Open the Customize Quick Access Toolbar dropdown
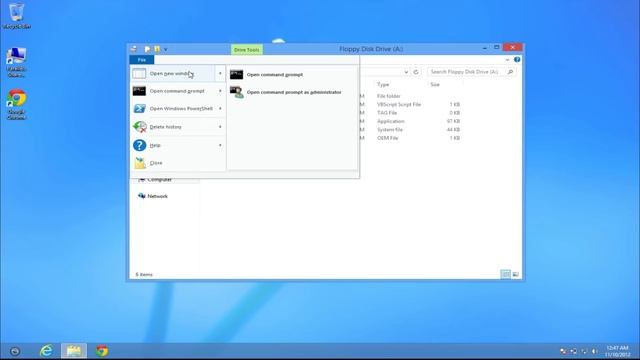Image resolution: width=640 pixels, height=360 pixels. pos(165,49)
